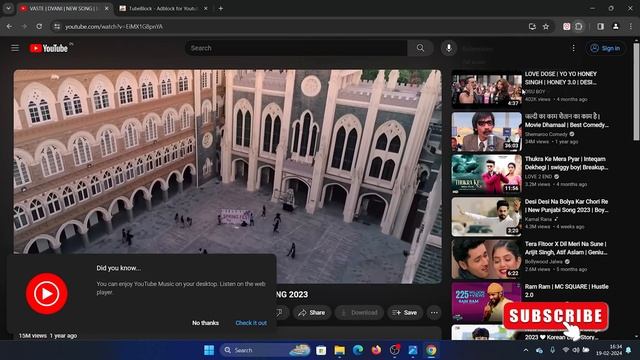The width and height of the screenshot is (640, 360).
Task: Open File Explorer from taskbar
Action: click(340, 350)
